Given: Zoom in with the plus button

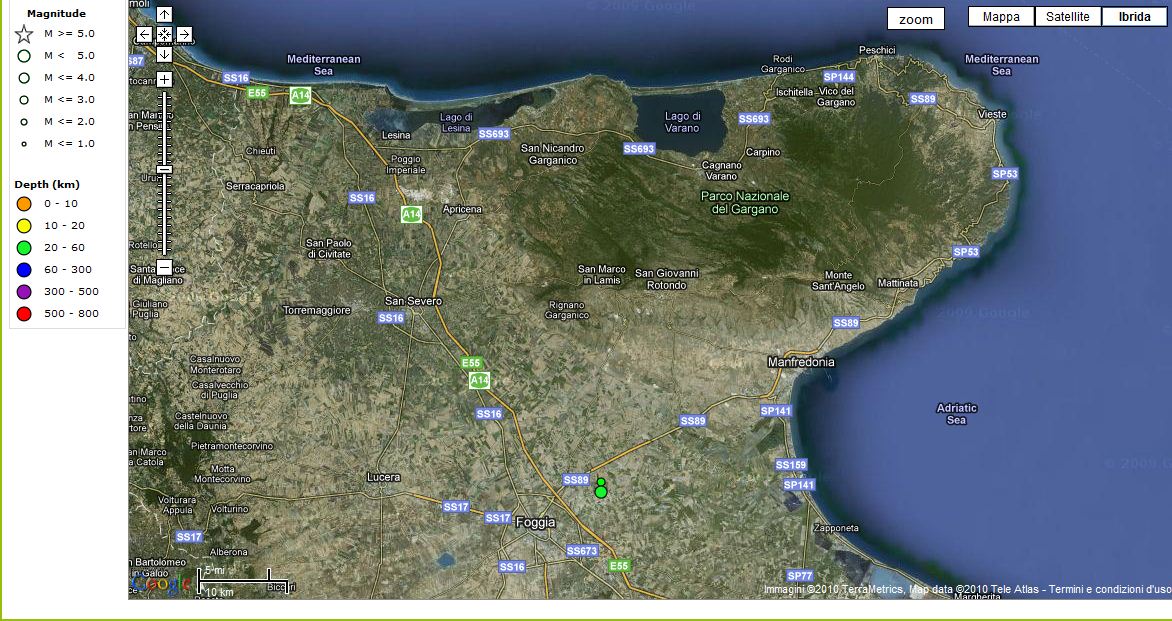Looking at the screenshot, I should click(164, 79).
